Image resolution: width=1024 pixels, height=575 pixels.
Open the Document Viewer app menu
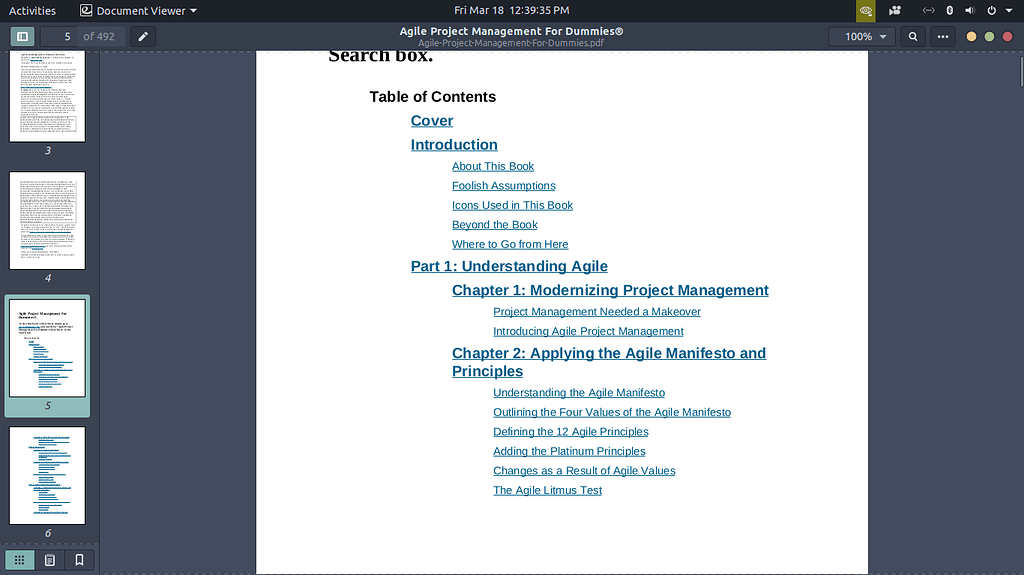[x=138, y=10]
